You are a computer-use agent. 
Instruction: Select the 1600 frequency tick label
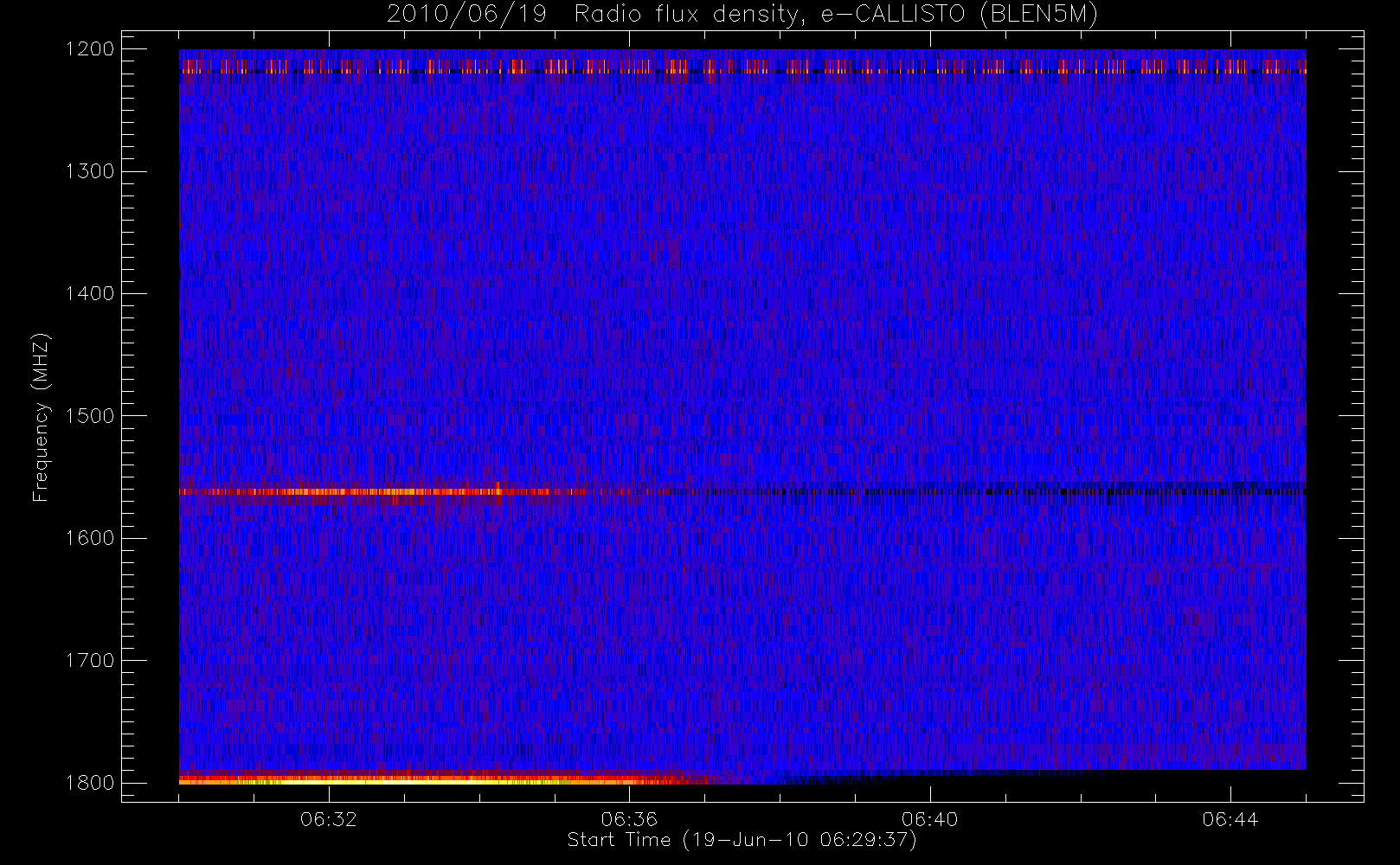pyautogui.click(x=90, y=538)
